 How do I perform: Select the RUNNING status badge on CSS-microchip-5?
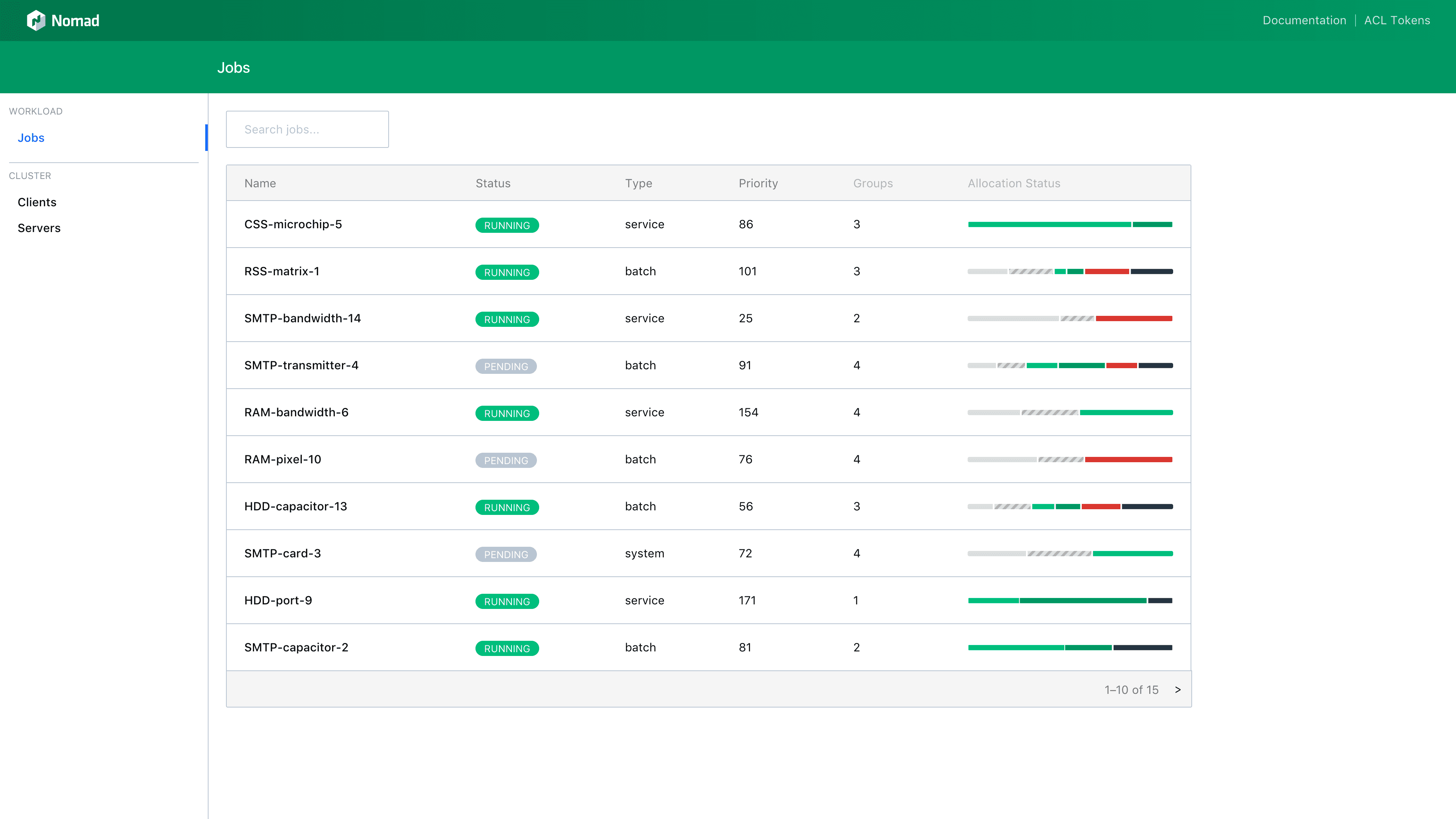[x=507, y=225]
